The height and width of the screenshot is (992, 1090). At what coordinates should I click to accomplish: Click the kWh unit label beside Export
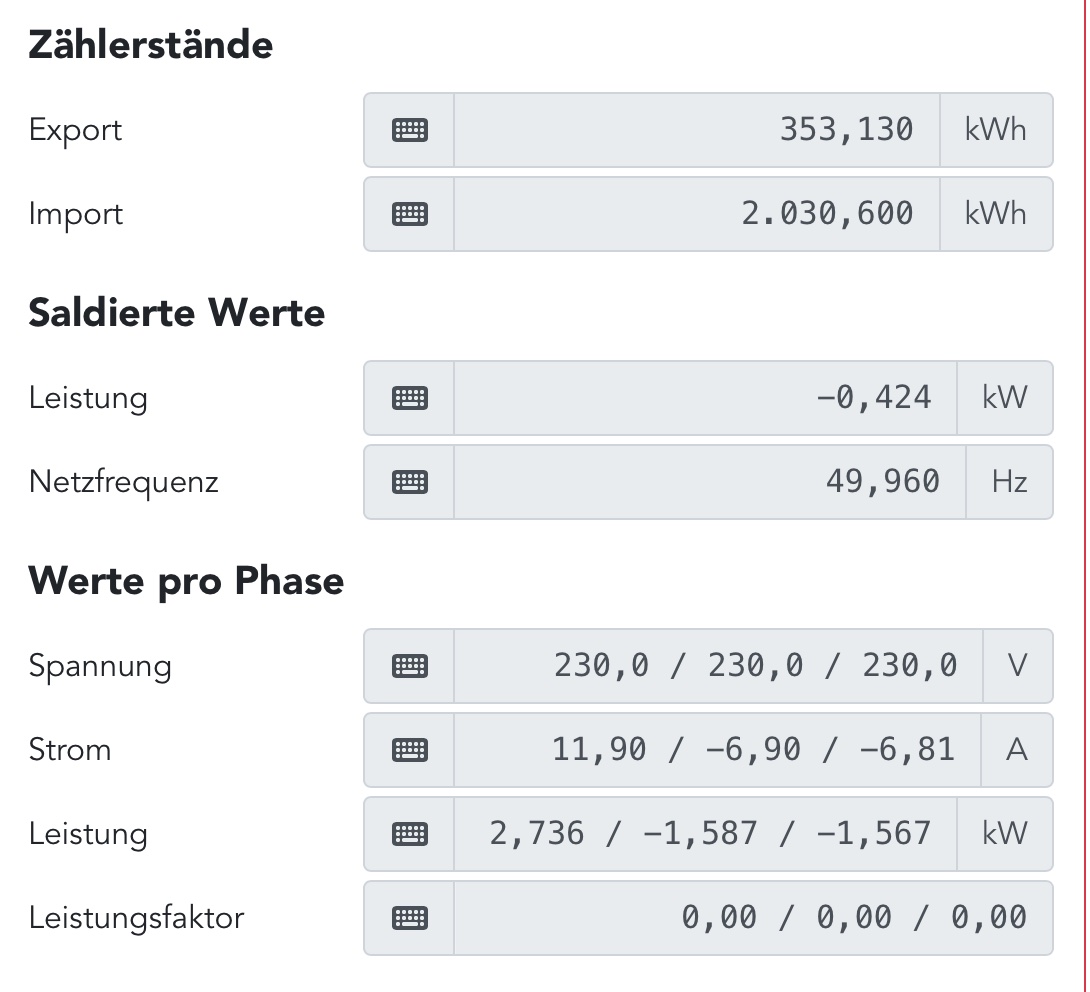(996, 130)
